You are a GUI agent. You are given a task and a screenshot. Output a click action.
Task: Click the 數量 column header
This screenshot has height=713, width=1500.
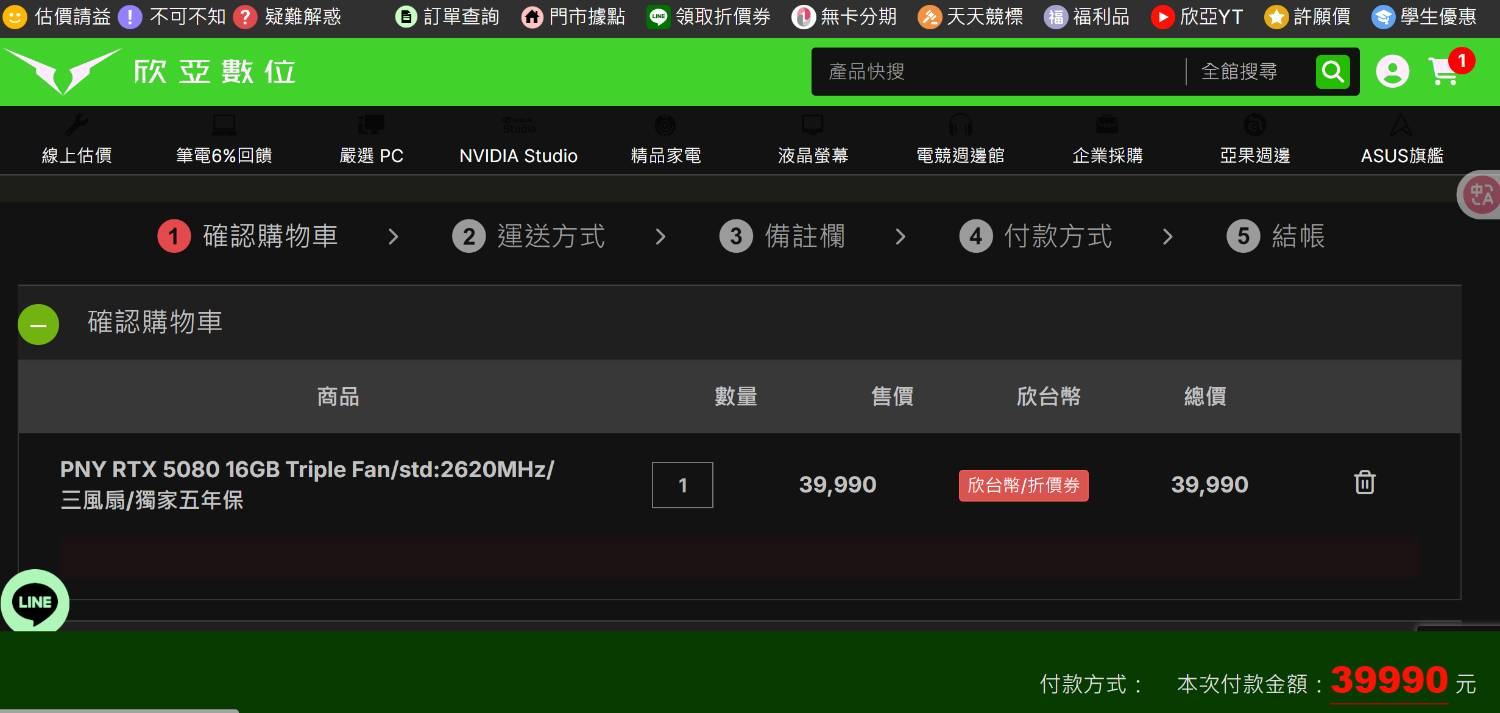pos(736,397)
